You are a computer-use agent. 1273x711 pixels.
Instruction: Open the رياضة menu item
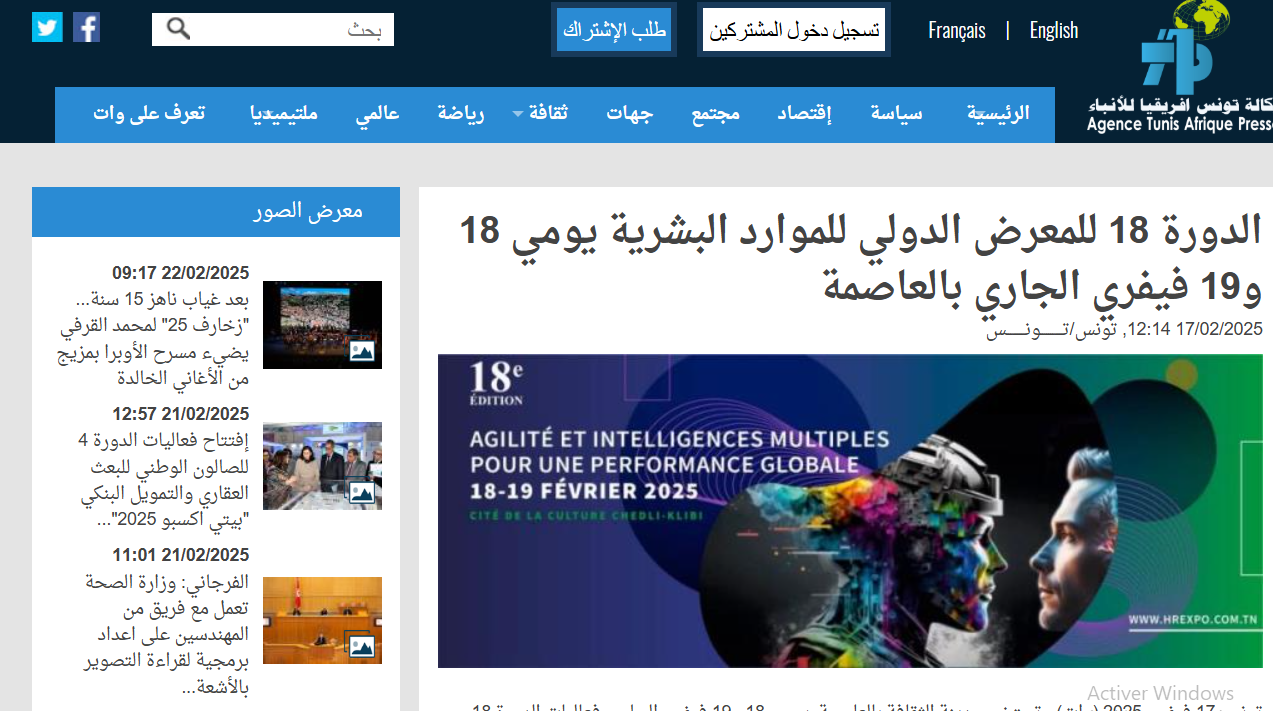[x=461, y=113]
